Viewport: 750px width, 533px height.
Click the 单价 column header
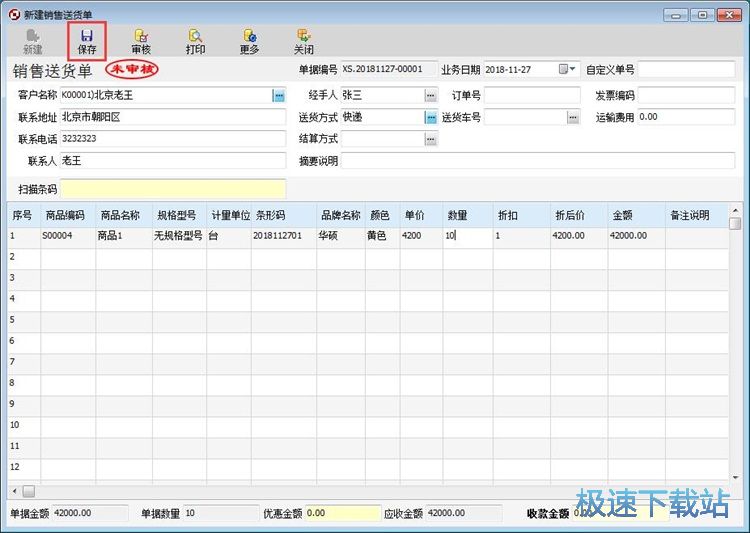(421, 215)
